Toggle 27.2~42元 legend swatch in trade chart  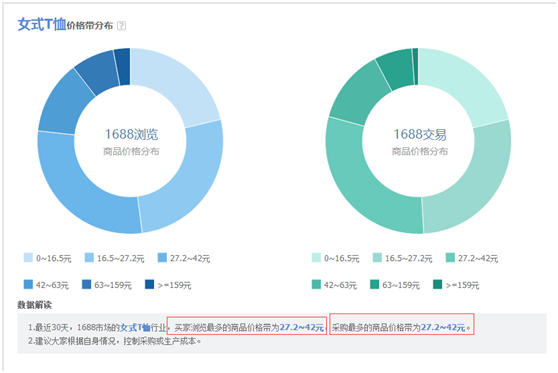click(450, 258)
